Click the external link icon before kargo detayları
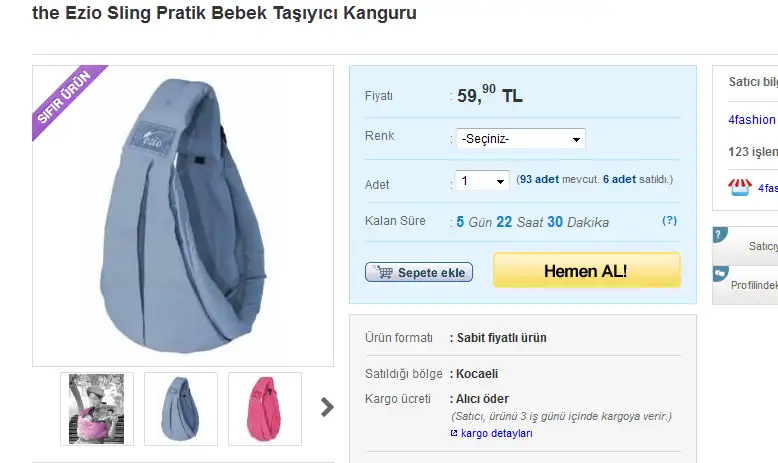This screenshot has height=463, width=778. pyautogui.click(x=454, y=433)
